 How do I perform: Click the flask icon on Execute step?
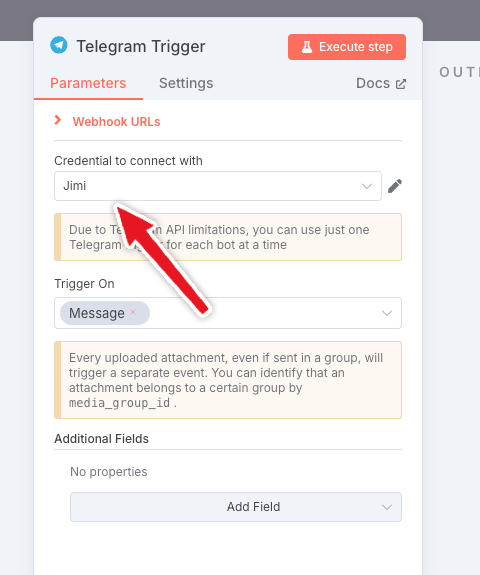307,47
